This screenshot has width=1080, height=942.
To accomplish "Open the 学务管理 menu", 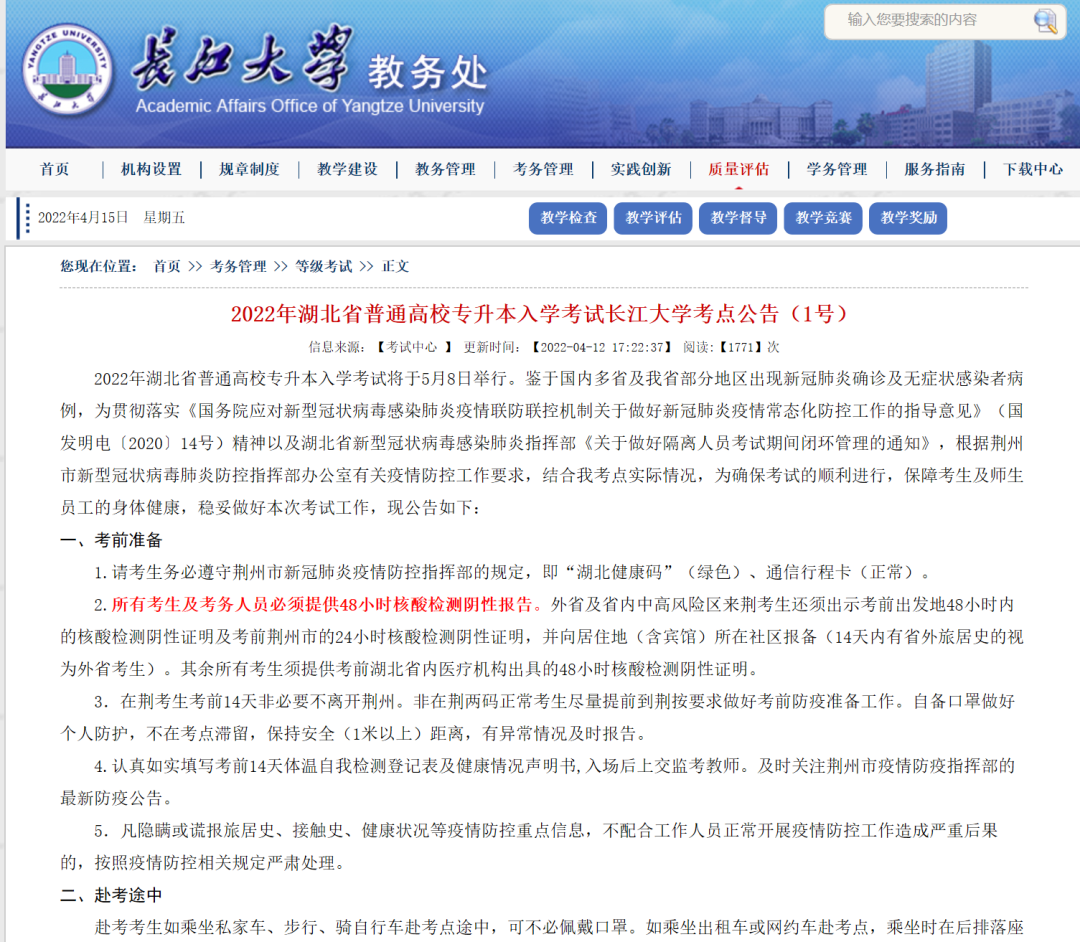I will pyautogui.click(x=838, y=169).
